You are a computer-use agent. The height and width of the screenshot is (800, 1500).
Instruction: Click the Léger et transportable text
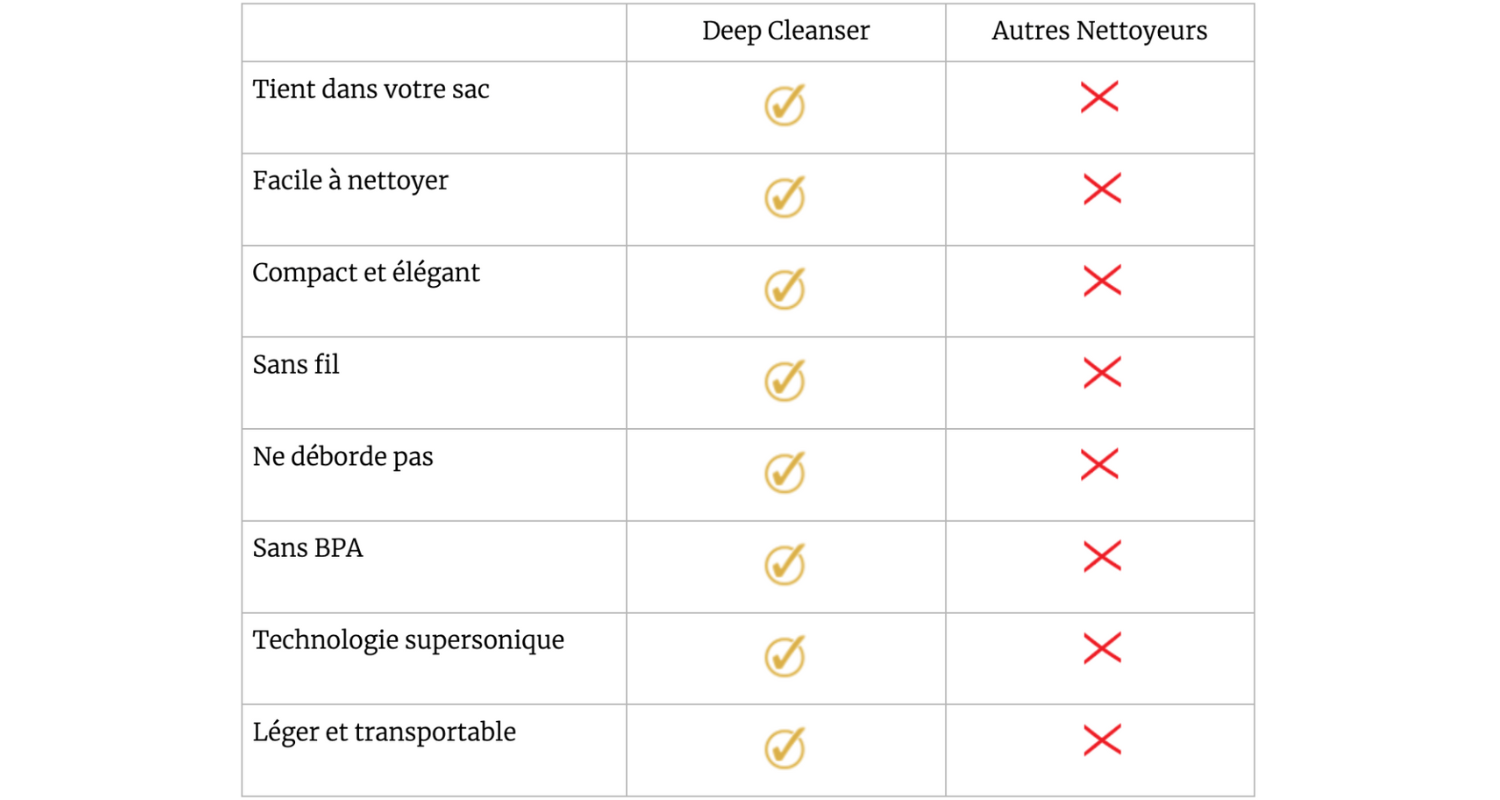click(x=384, y=733)
